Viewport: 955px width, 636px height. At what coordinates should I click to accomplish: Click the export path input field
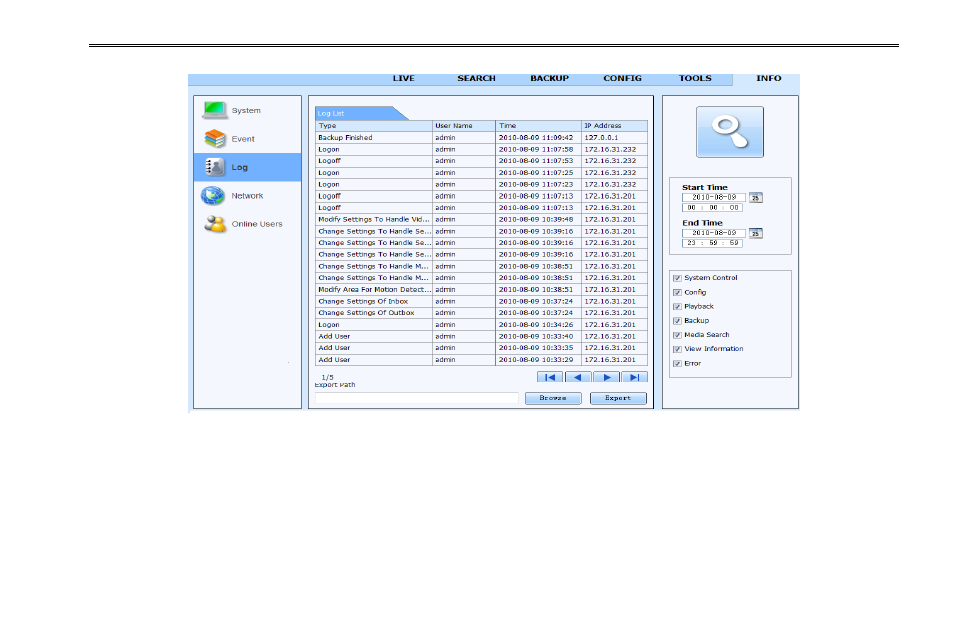click(x=417, y=398)
